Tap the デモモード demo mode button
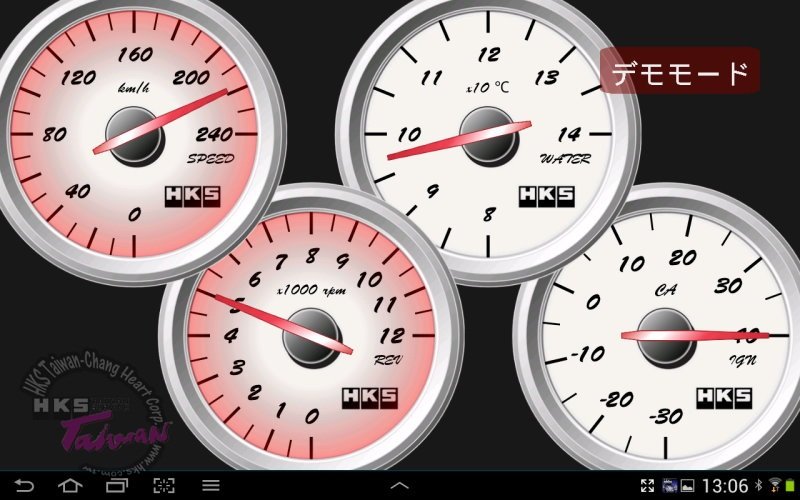Screen dimensions: 800x500 click(680, 71)
